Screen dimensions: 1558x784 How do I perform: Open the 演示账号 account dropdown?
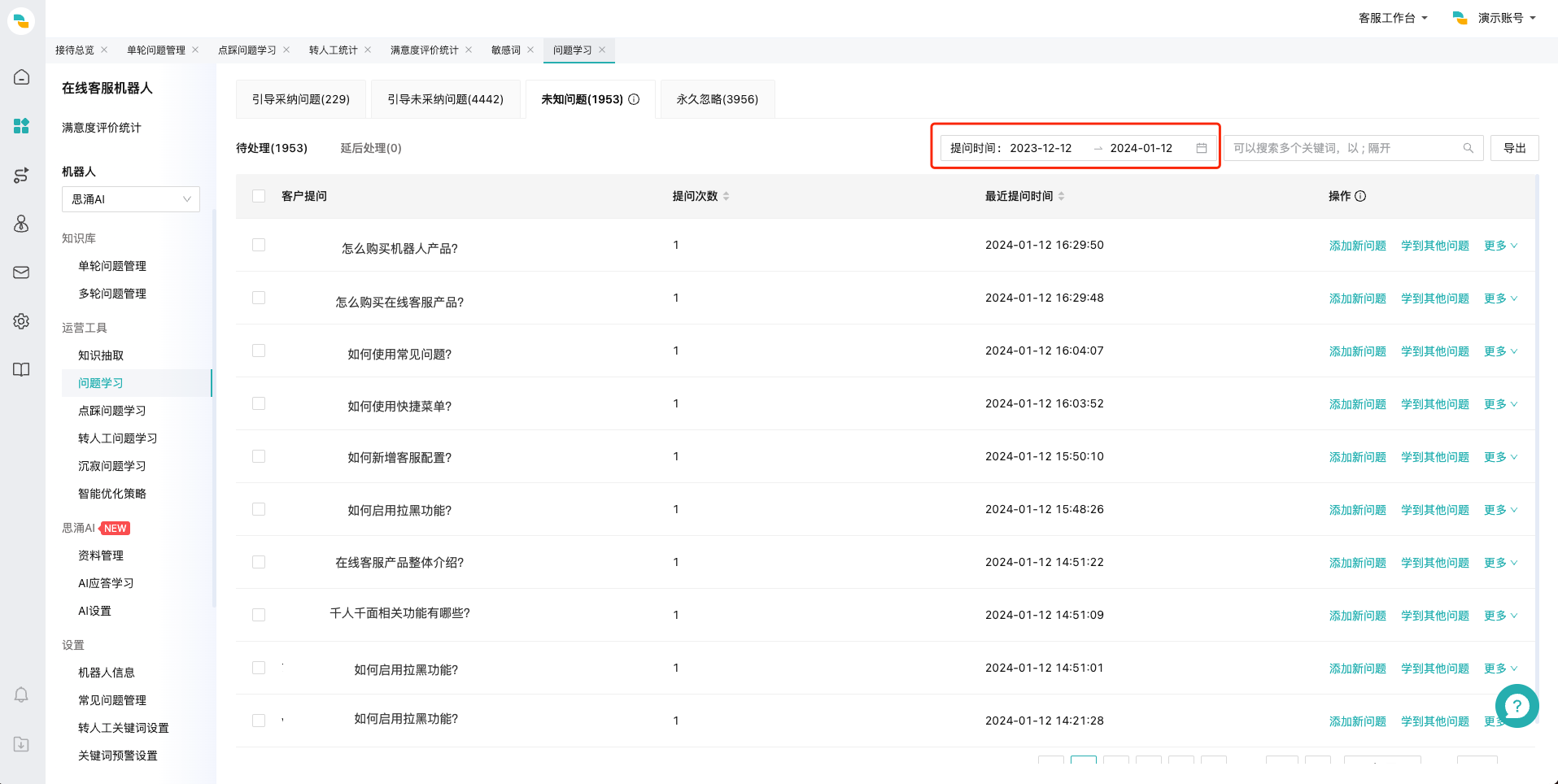(x=1495, y=18)
